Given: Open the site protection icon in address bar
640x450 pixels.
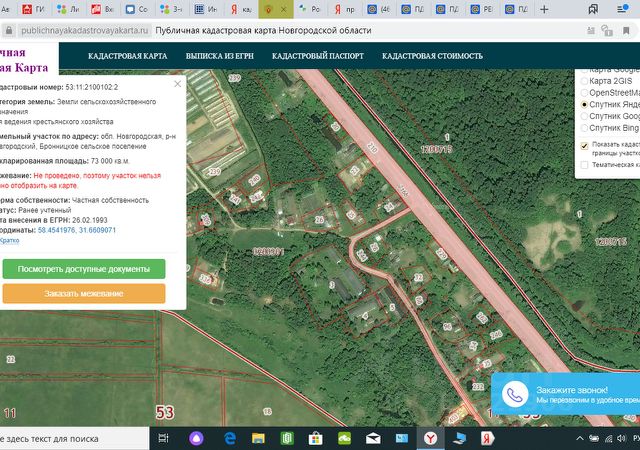Looking at the screenshot, I should coord(607,30).
